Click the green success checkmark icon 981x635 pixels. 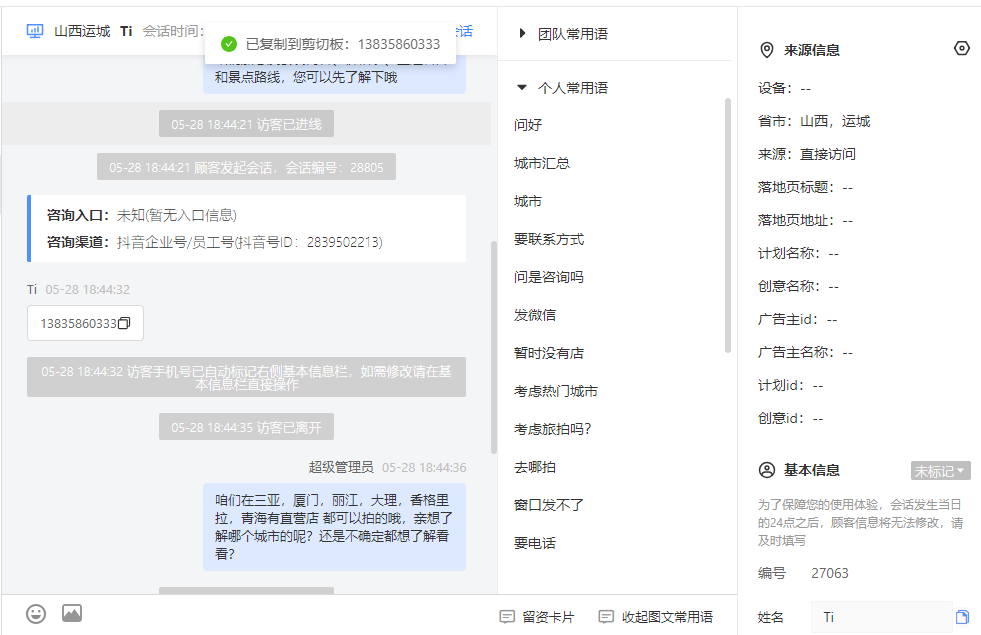pyautogui.click(x=229, y=44)
